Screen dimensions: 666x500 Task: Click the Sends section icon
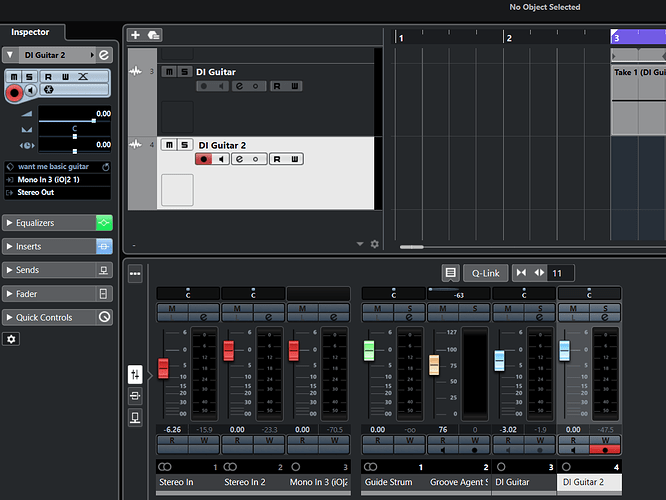(x=103, y=270)
